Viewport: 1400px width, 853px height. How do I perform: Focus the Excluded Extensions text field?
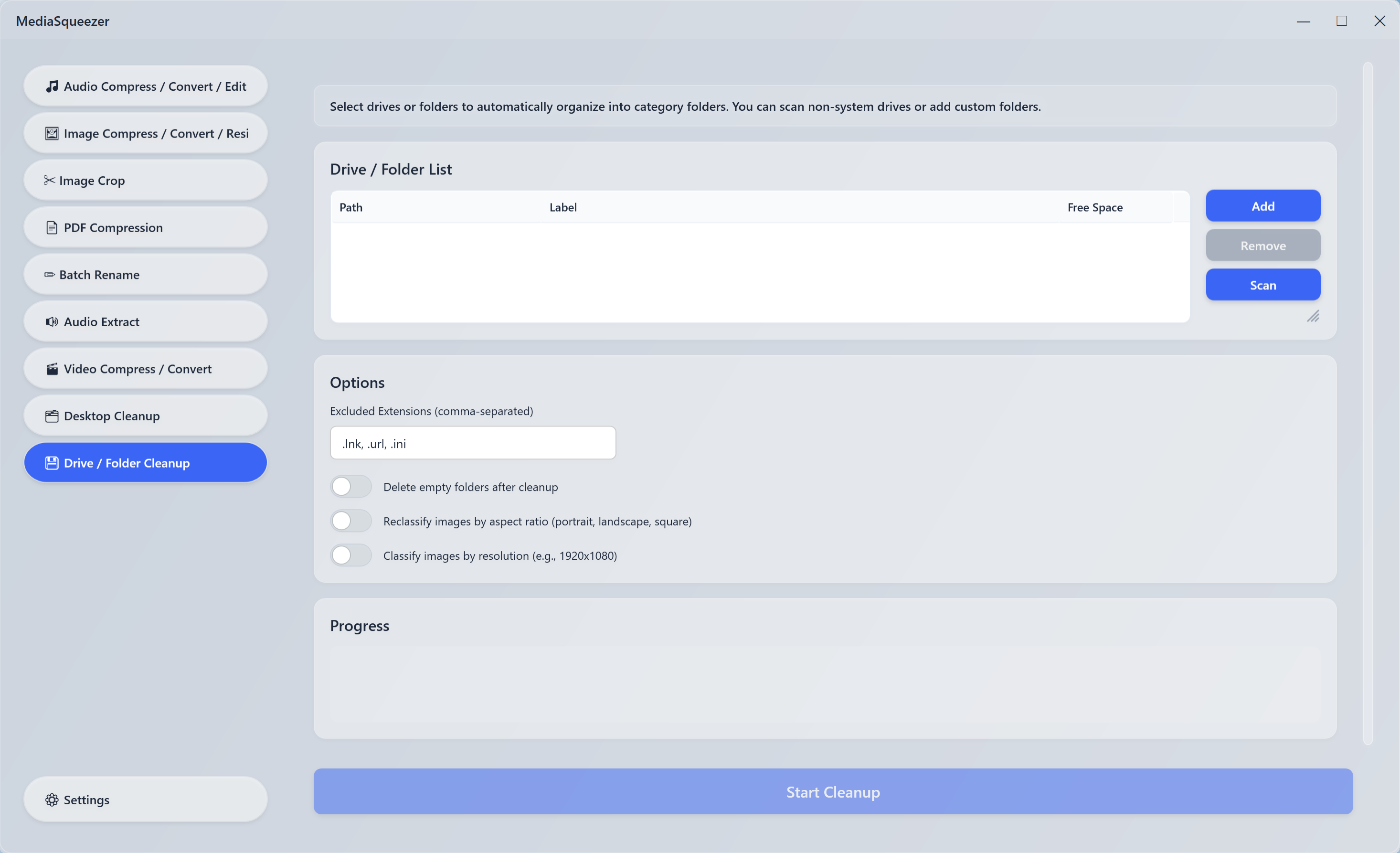473,443
